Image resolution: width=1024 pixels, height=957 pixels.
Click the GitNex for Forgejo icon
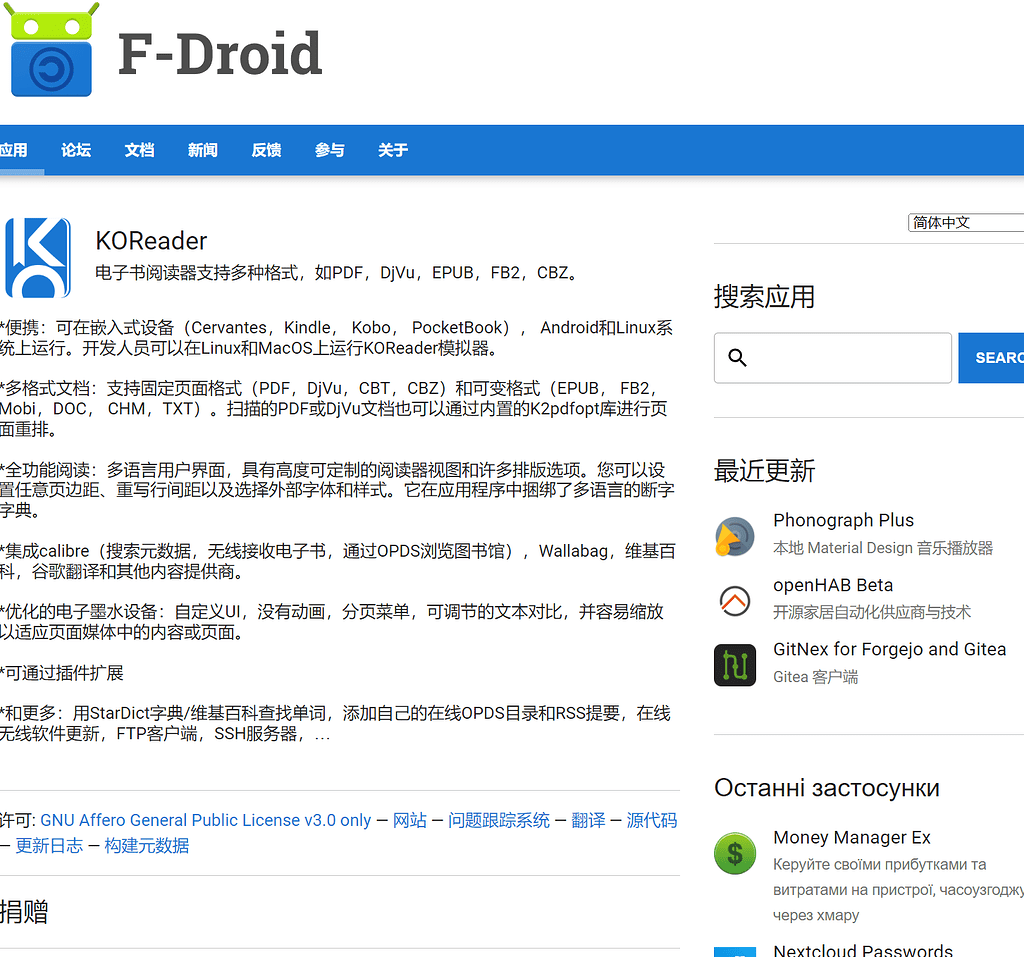click(735, 665)
